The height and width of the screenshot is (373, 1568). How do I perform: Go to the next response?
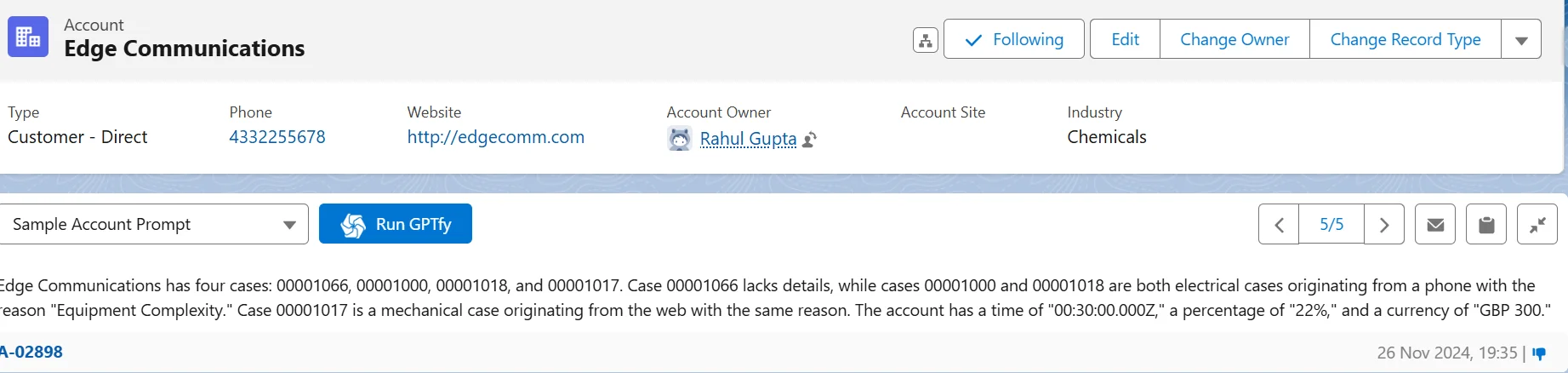pyautogui.click(x=1384, y=225)
